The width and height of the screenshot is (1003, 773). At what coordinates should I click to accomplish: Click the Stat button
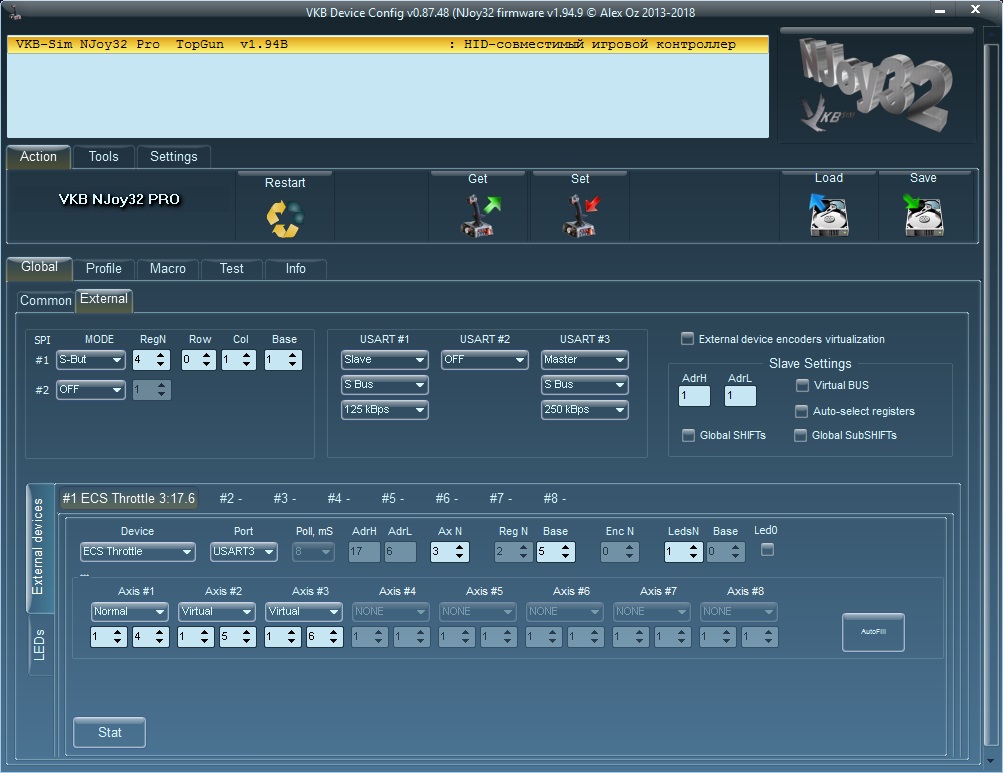click(109, 732)
